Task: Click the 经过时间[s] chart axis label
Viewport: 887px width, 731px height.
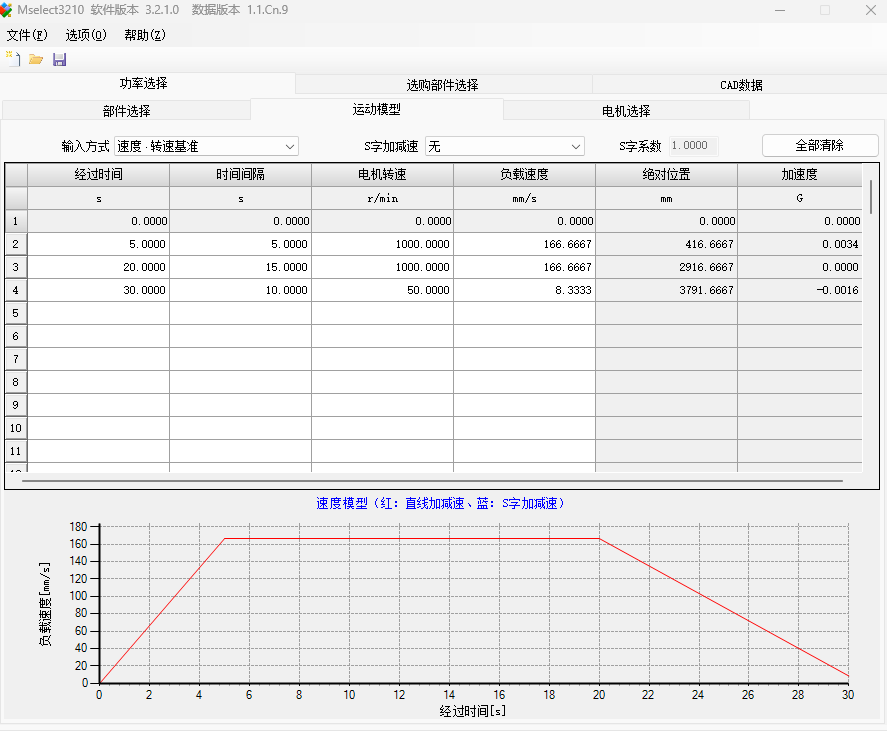Action: 473,711
